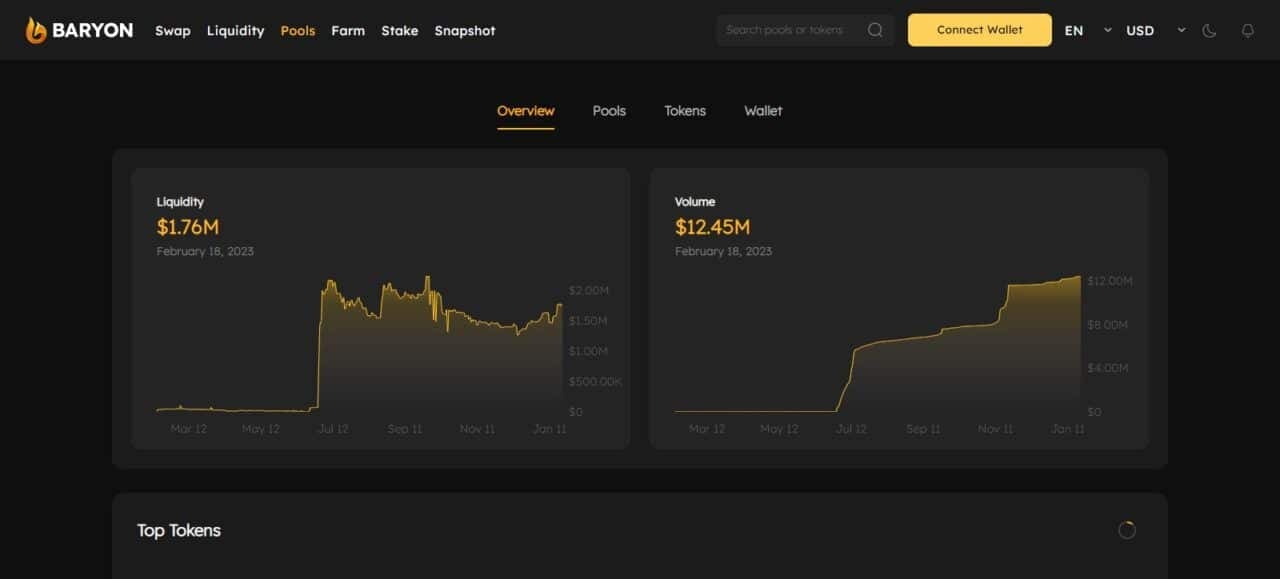Viewport: 1280px width, 579px height.
Task: Open the Snapshot page
Action: (465, 31)
